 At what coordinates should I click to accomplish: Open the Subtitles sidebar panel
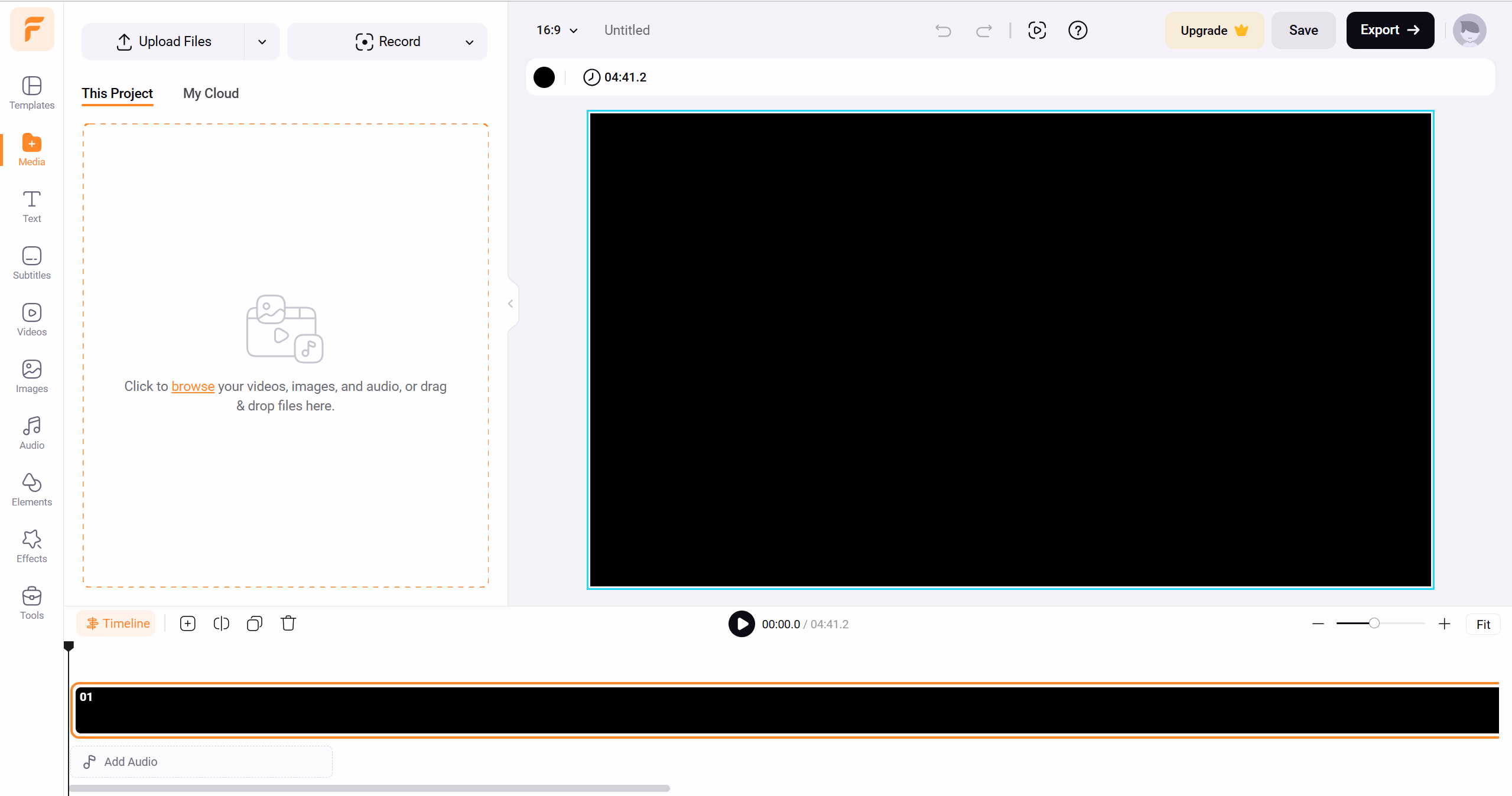coord(31,263)
